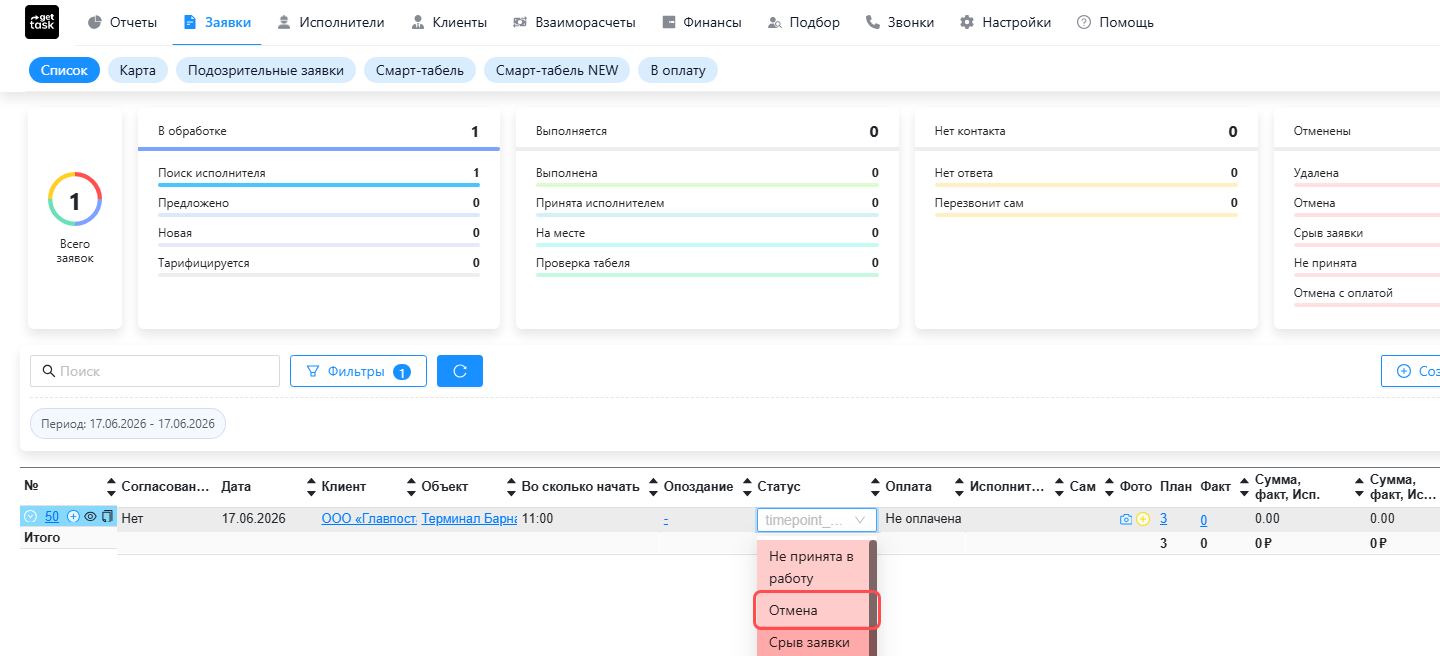Open the Подбор section
Viewport: 1440px width, 656px height.
803,22
